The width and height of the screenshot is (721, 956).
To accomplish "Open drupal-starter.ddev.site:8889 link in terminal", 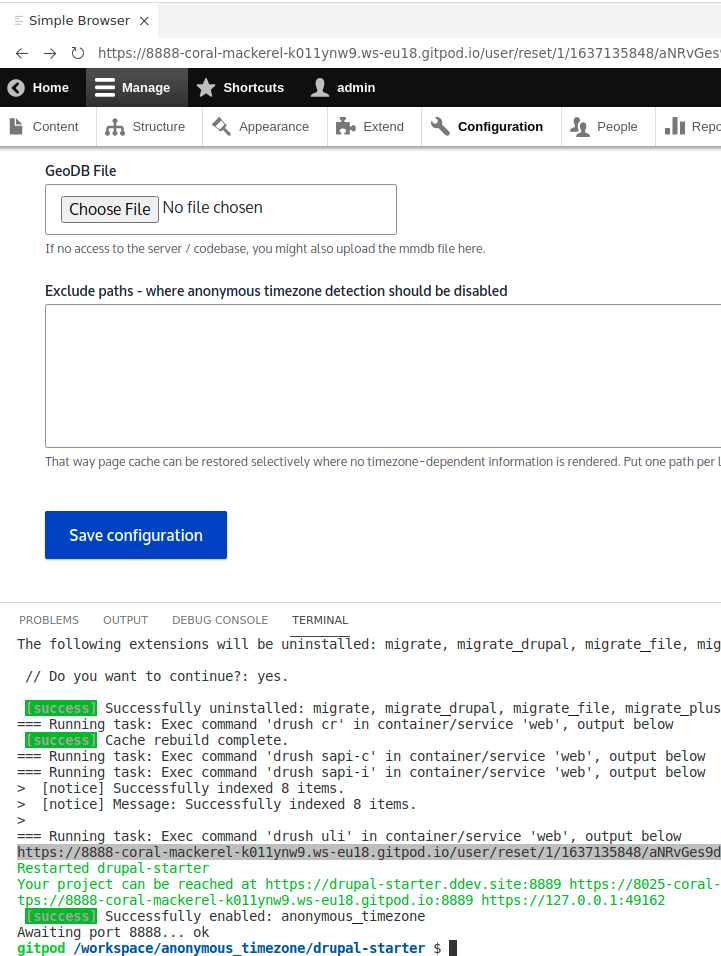I will coord(413,884).
